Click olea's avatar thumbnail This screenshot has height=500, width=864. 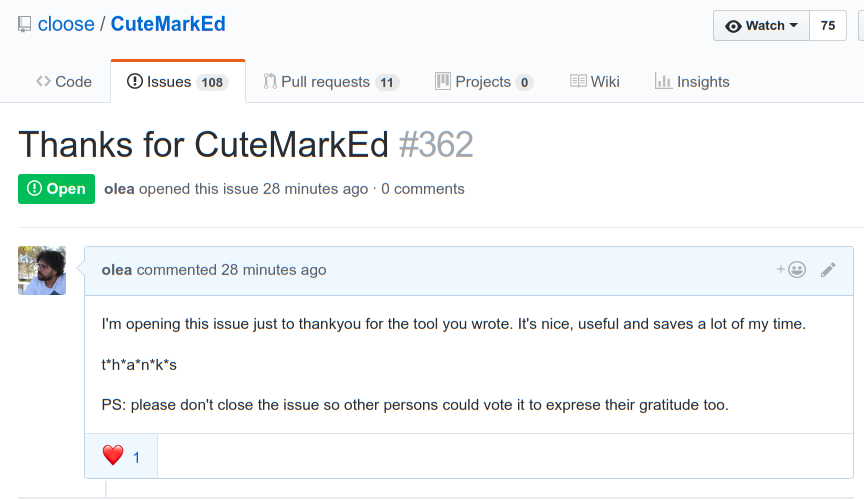coord(42,270)
